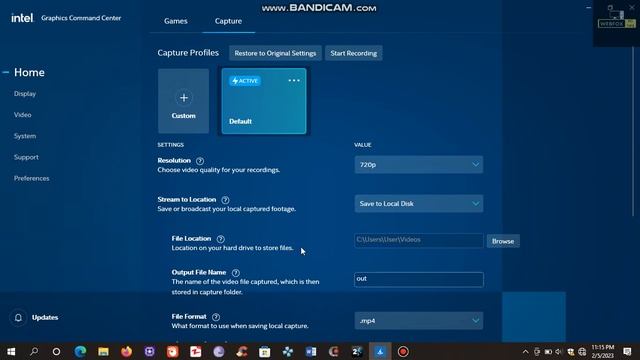Click Restore to Original Settings button
The height and width of the screenshot is (360, 640).
[x=275, y=53]
